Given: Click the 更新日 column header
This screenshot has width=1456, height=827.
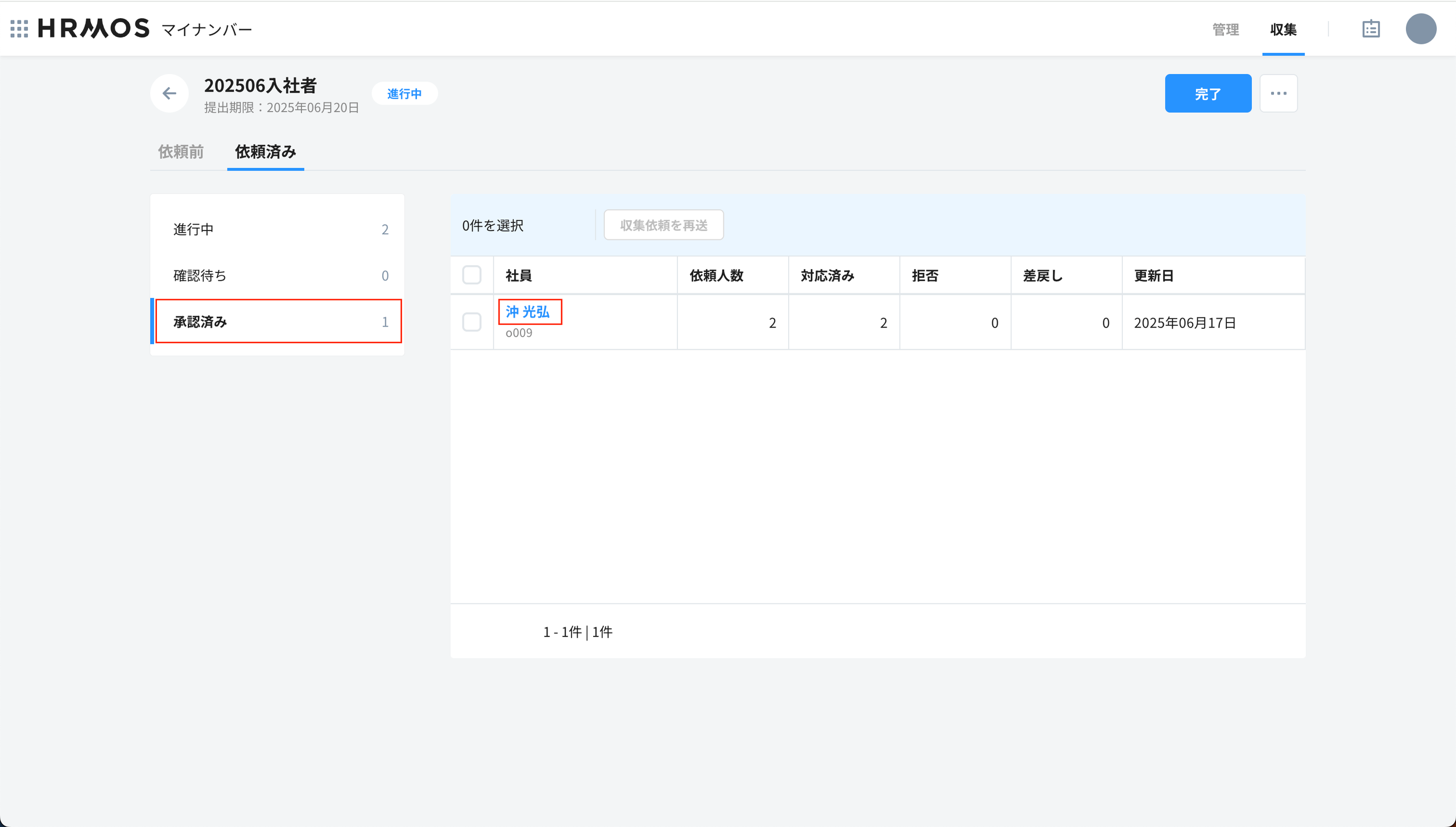Looking at the screenshot, I should (1153, 276).
